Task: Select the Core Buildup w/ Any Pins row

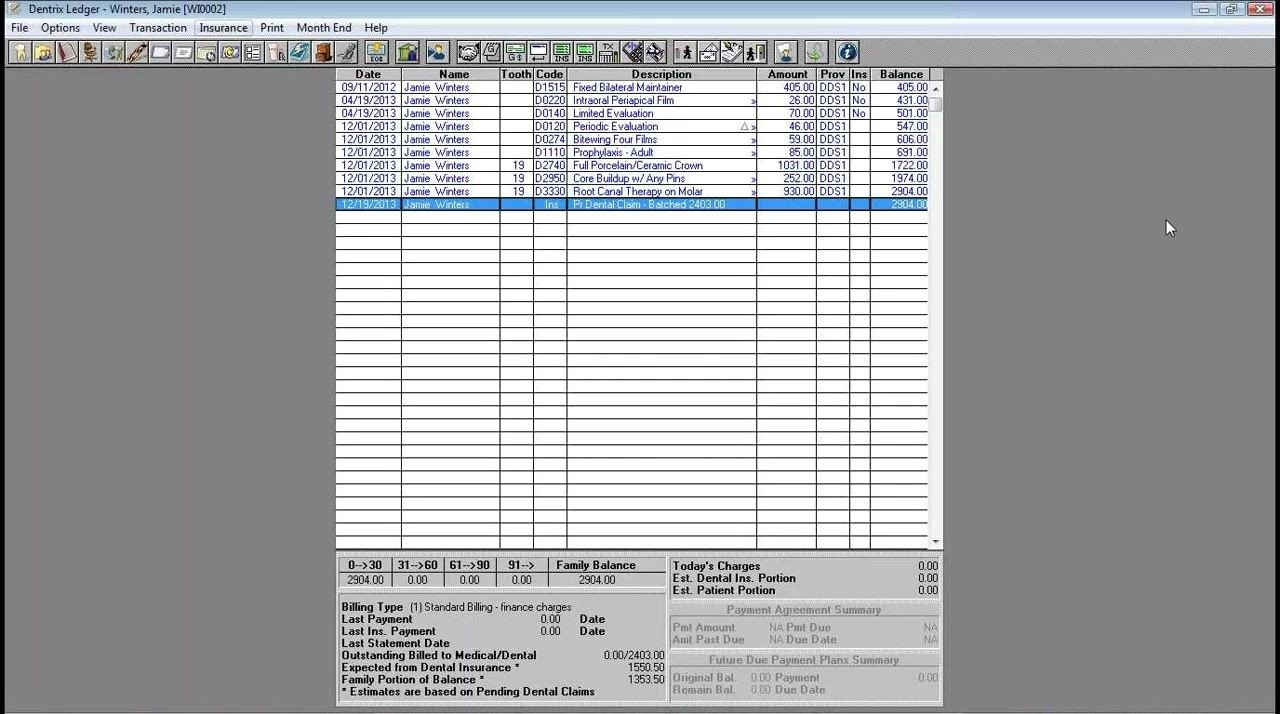Action: pos(632,178)
